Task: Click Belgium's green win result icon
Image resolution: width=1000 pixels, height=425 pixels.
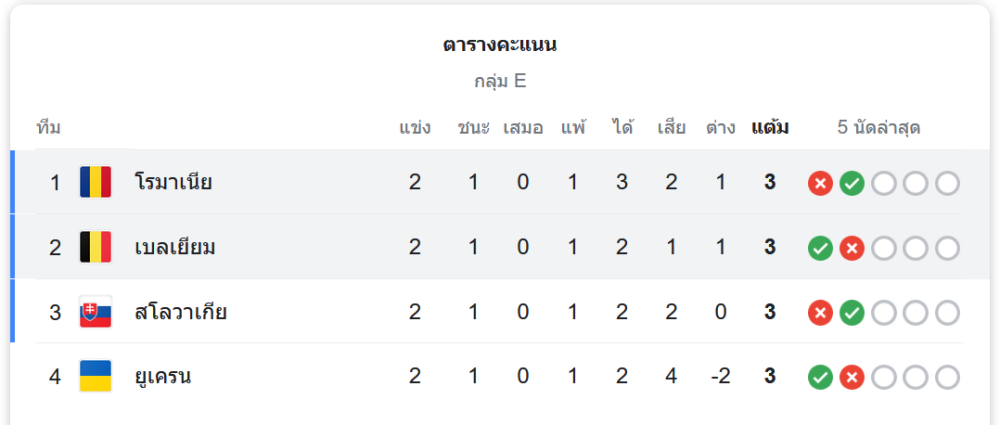Action: (820, 248)
